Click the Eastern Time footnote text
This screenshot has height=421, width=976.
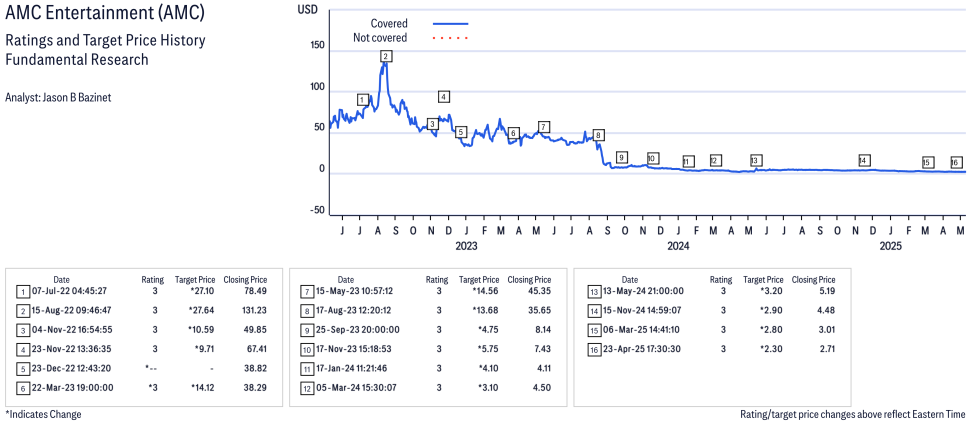[x=854, y=414]
